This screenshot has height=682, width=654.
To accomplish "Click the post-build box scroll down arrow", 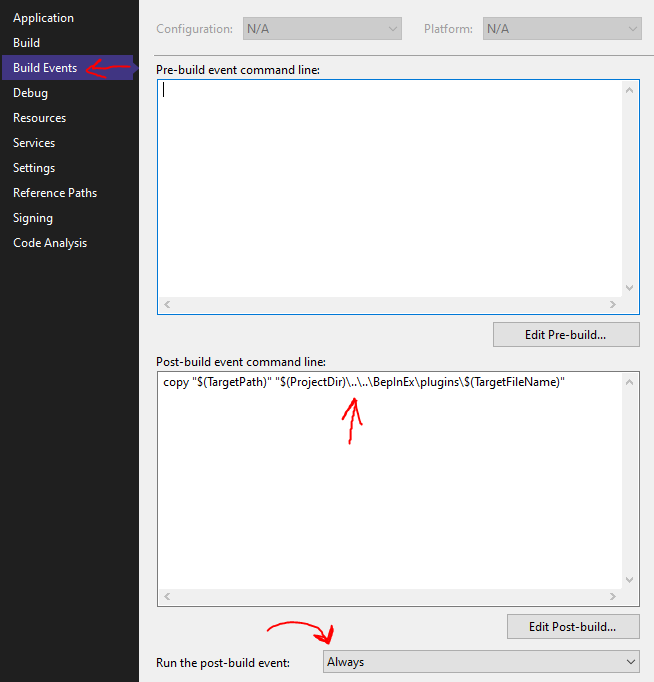I will [630, 580].
